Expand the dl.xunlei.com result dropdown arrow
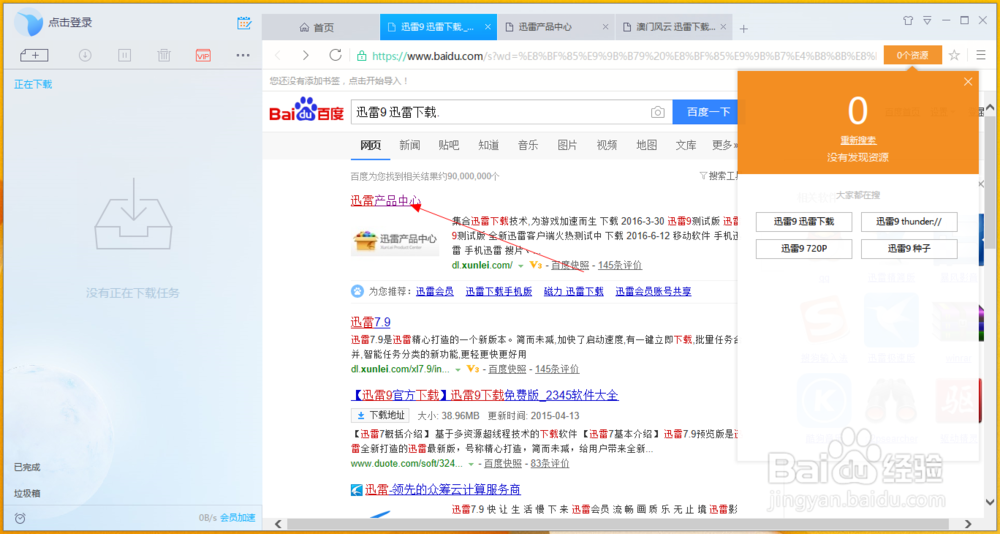The image size is (1000, 534). pyautogui.click(x=521, y=265)
